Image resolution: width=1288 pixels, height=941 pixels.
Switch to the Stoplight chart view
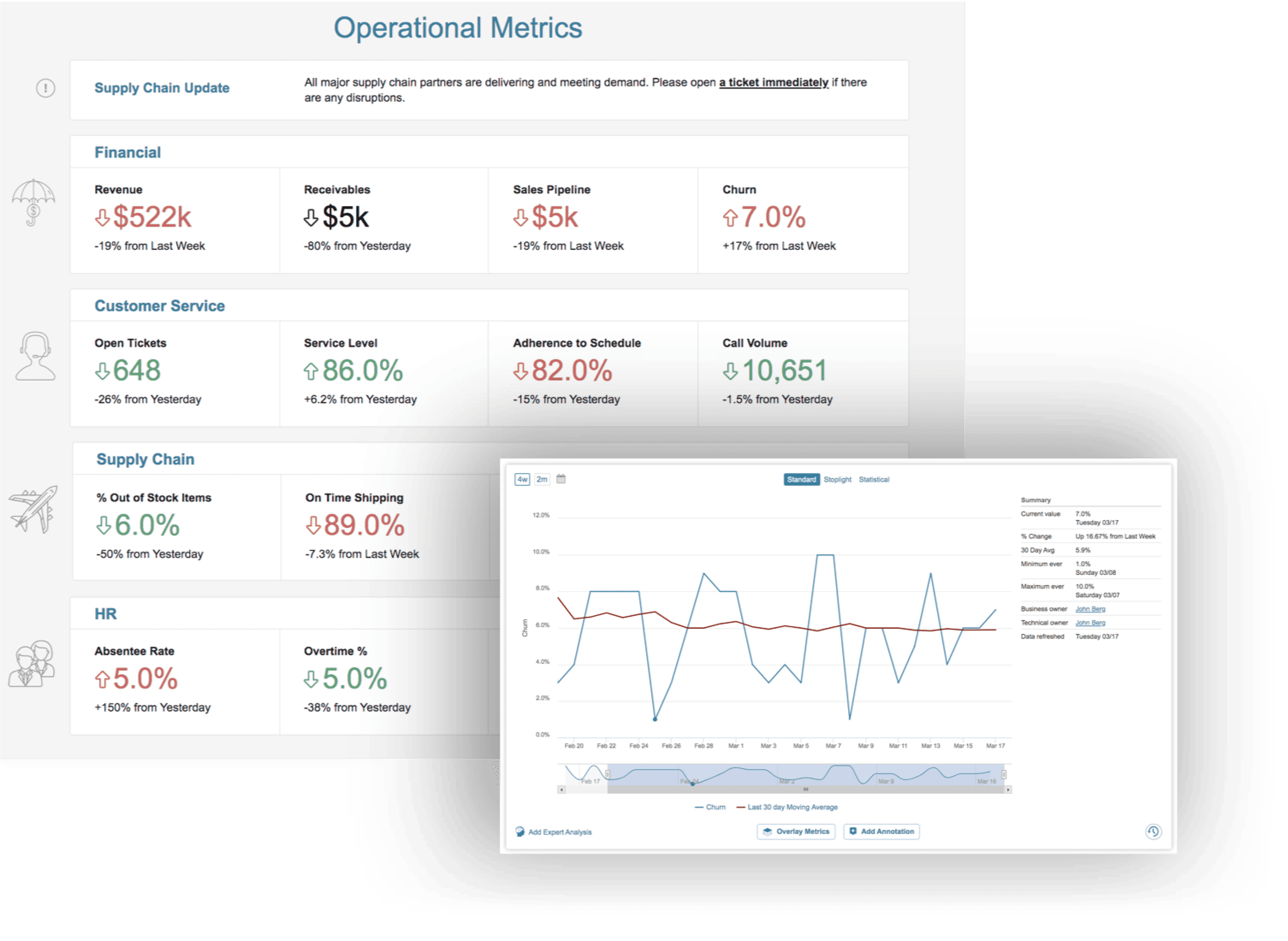click(837, 479)
